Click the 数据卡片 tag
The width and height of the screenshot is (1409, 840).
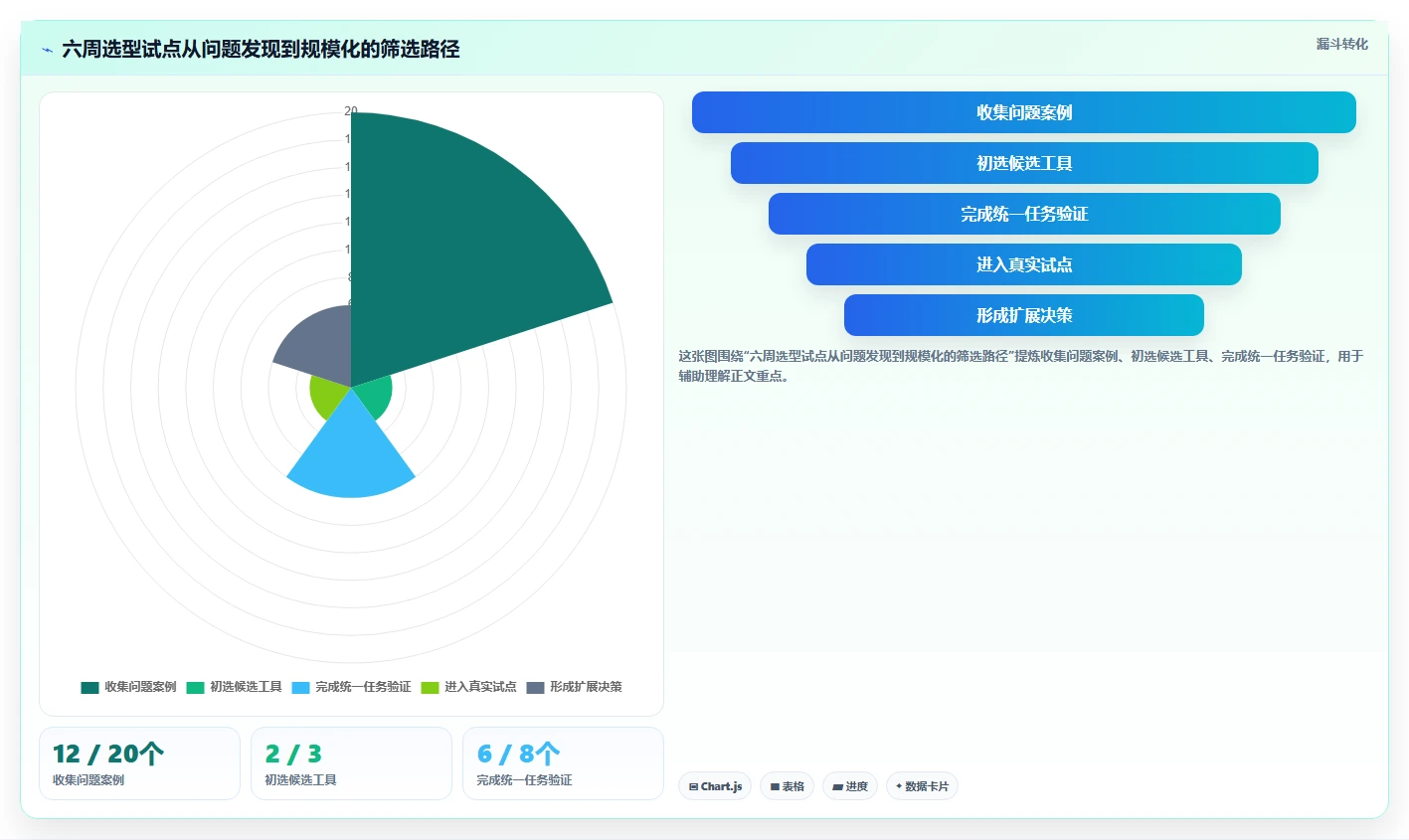[922, 786]
